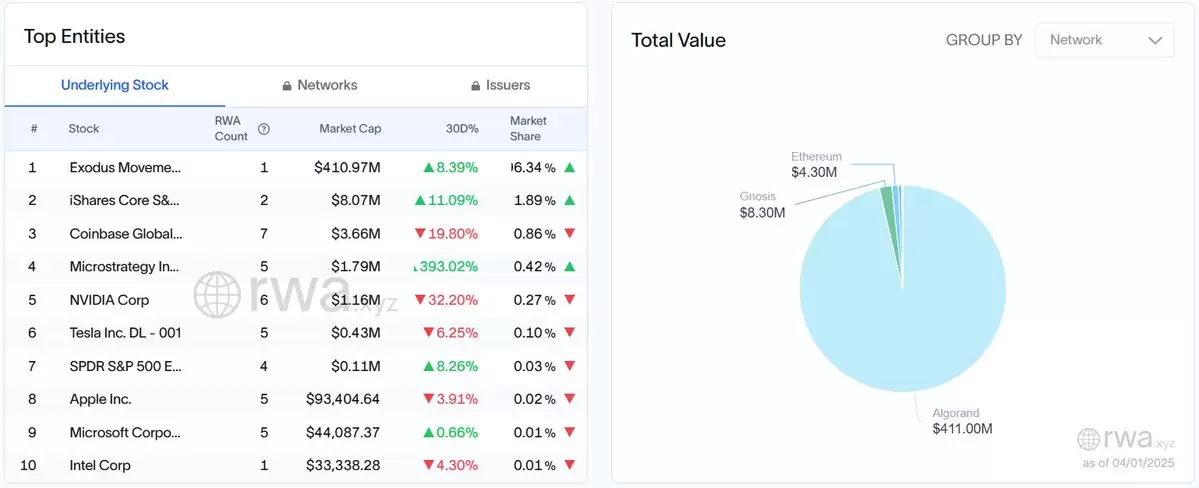Click the $8.07M market cap value
This screenshot has width=1199, height=488.
pos(356,200)
